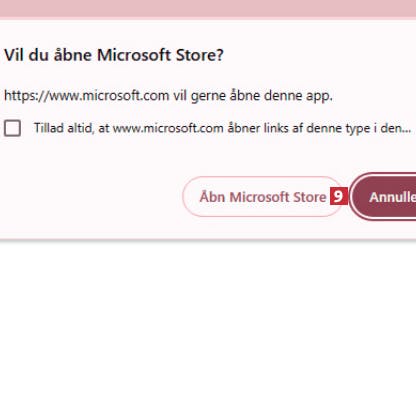Dismiss prompt using the dark filled Annuller button
The image size is (416, 396).
coord(384,197)
